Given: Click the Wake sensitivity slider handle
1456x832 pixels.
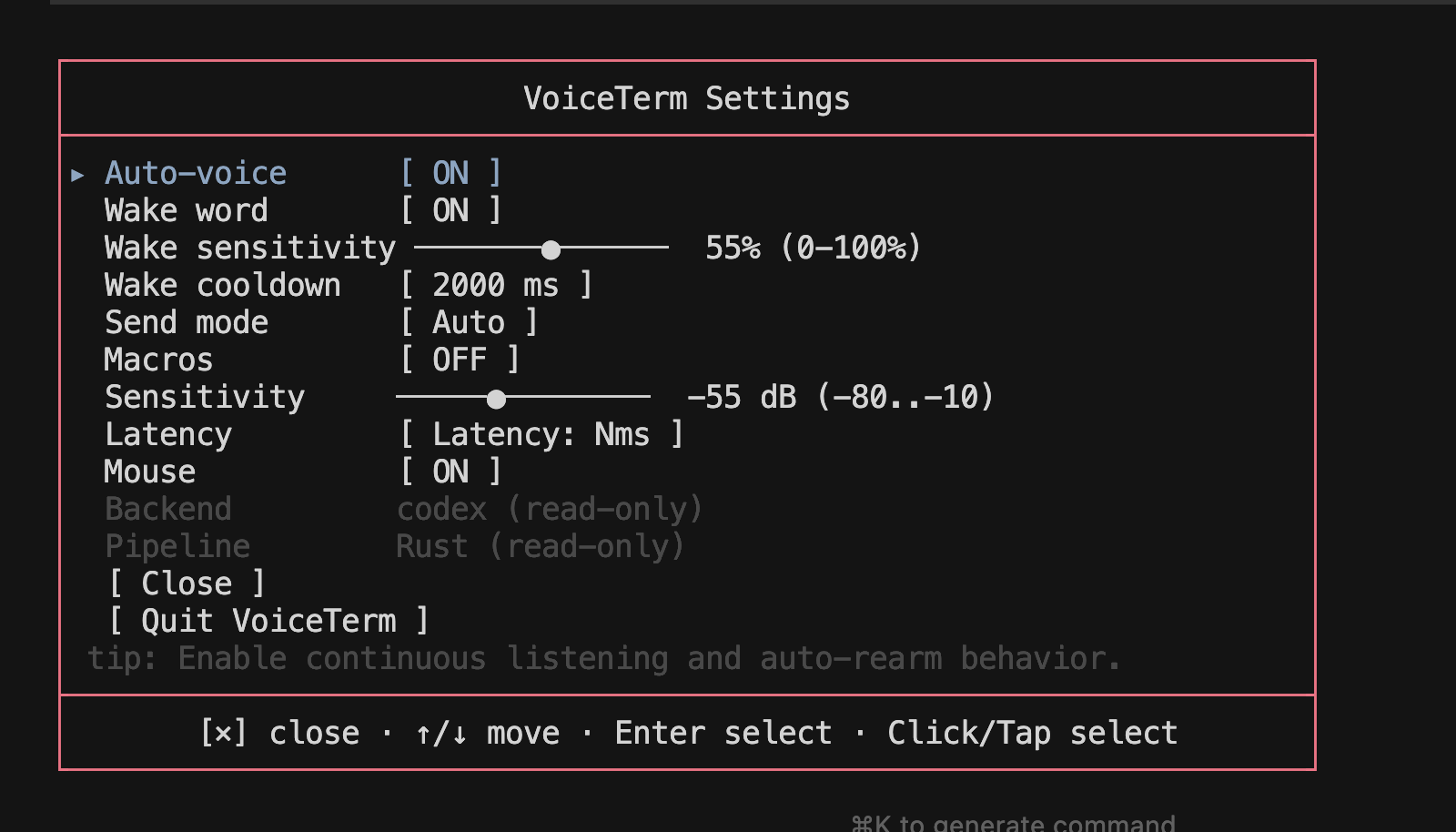Looking at the screenshot, I should coord(551,249).
